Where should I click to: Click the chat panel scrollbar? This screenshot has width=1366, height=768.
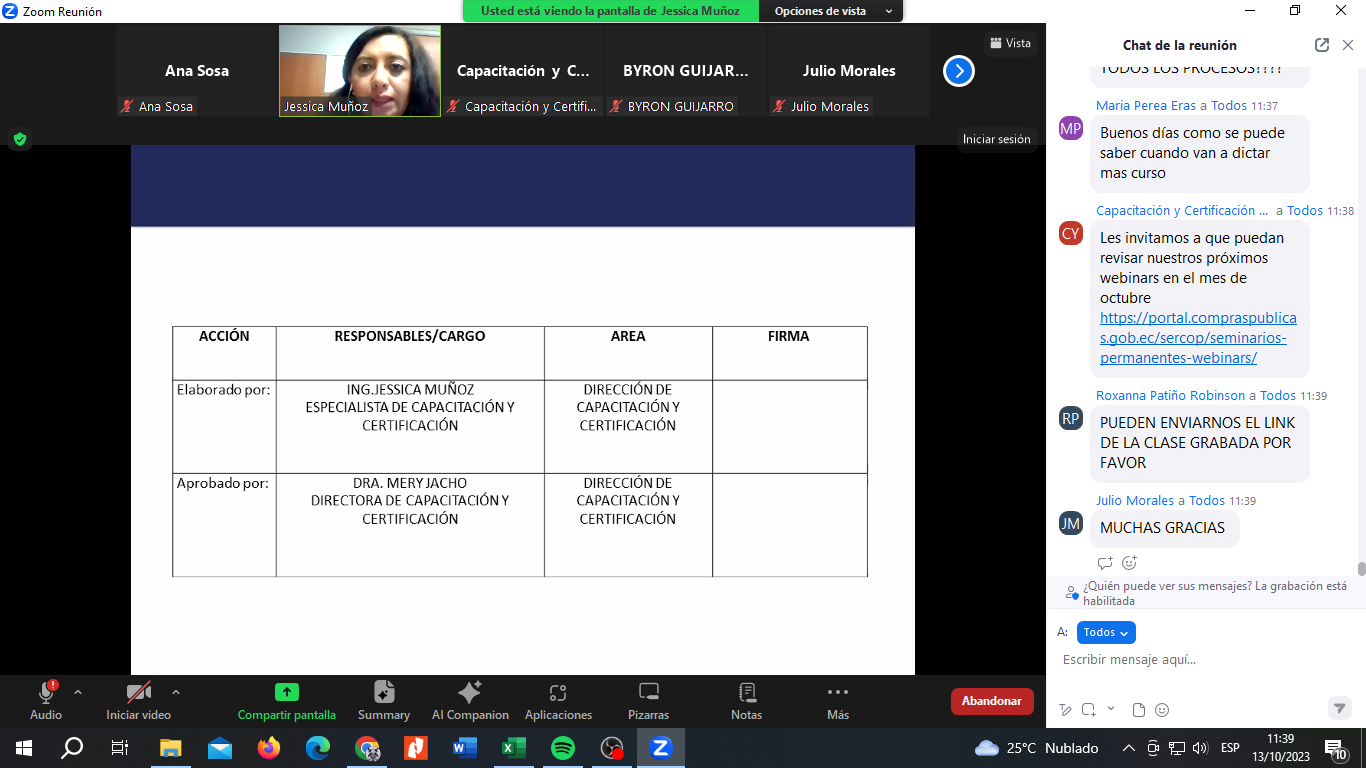click(x=1361, y=569)
